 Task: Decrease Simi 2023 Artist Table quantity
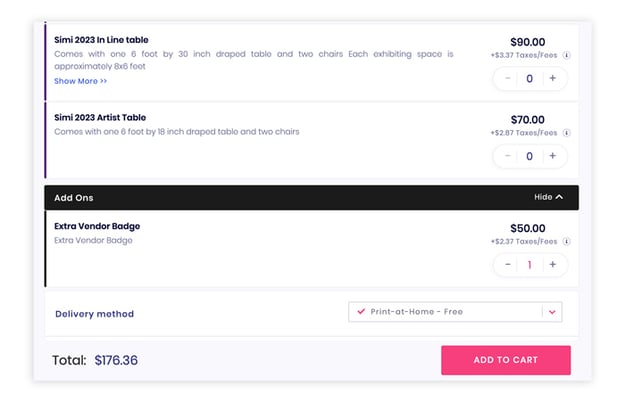point(507,156)
